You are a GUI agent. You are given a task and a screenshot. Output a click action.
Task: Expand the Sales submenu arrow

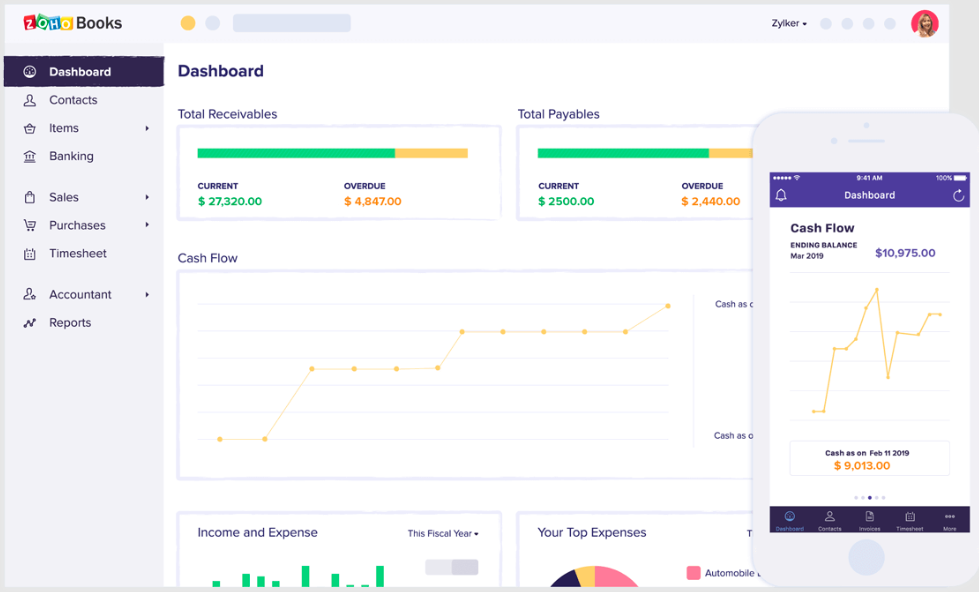[x=147, y=197]
